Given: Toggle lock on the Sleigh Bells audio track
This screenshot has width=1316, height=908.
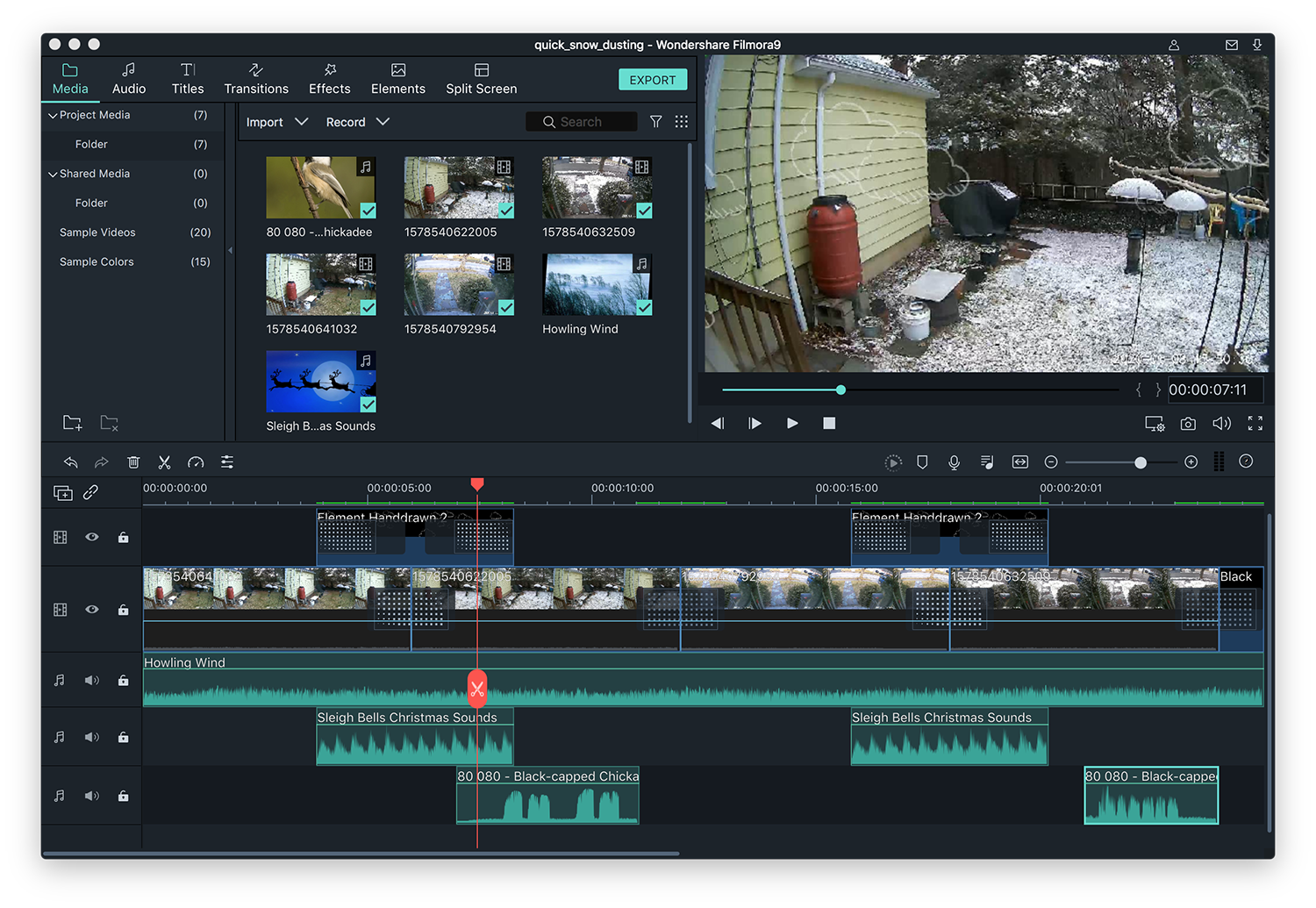Looking at the screenshot, I should tap(124, 738).
